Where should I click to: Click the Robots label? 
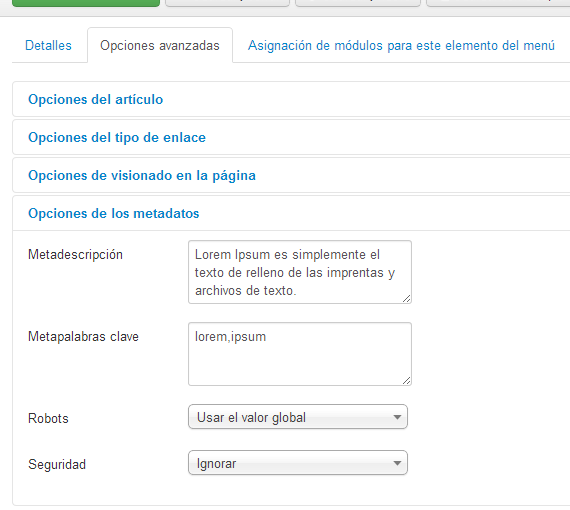(48, 418)
